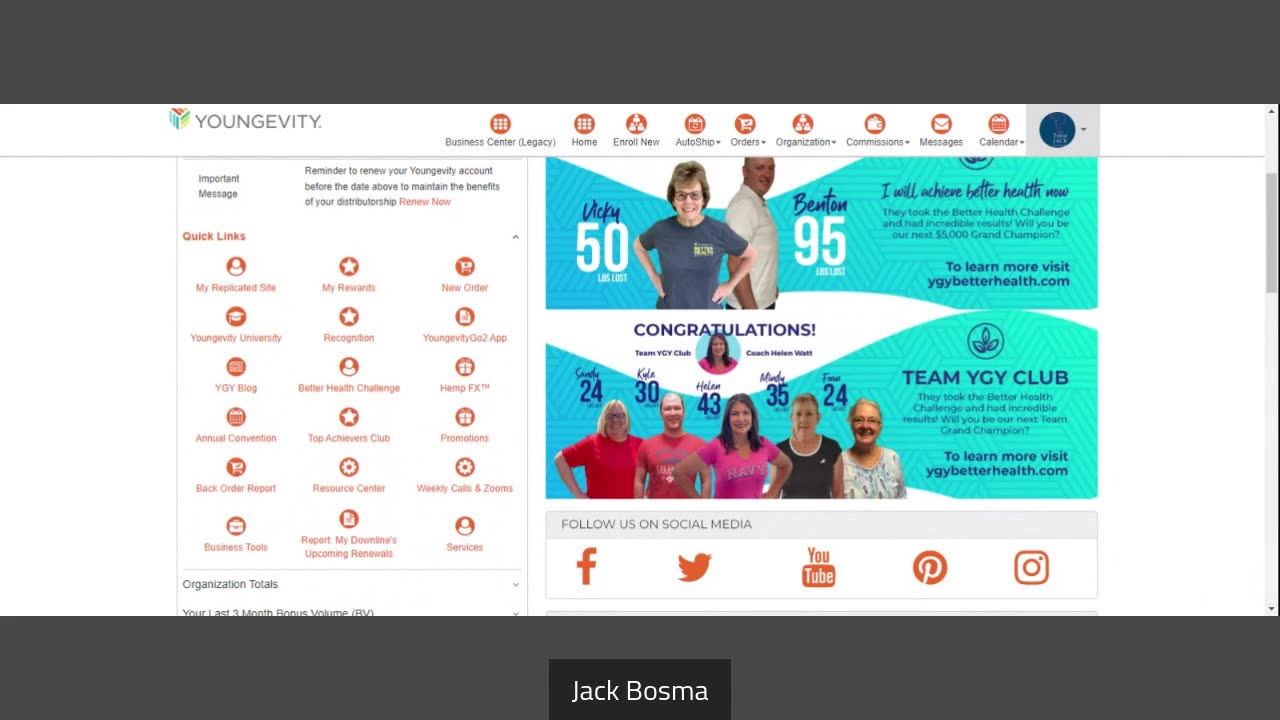Open the Organization icon

pos(803,124)
